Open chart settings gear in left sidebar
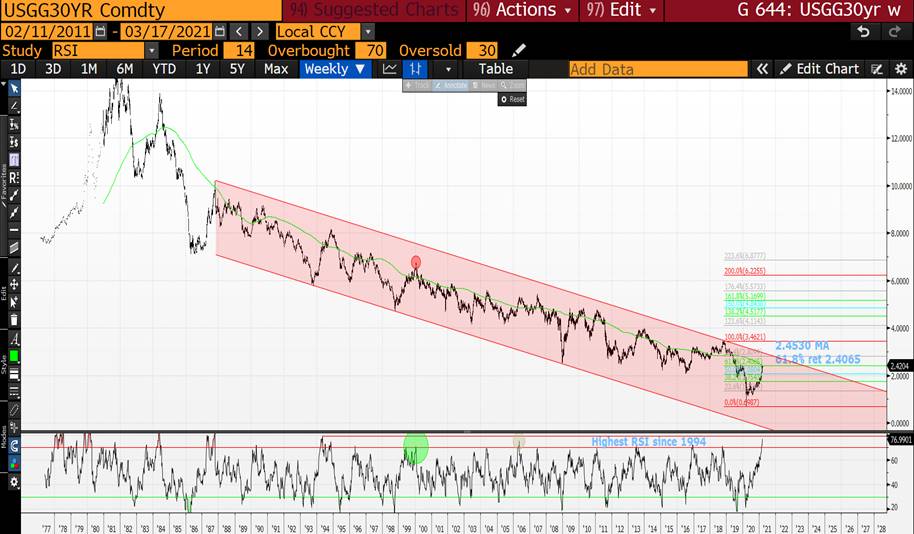This screenshot has height=534, width=914. 15,481
